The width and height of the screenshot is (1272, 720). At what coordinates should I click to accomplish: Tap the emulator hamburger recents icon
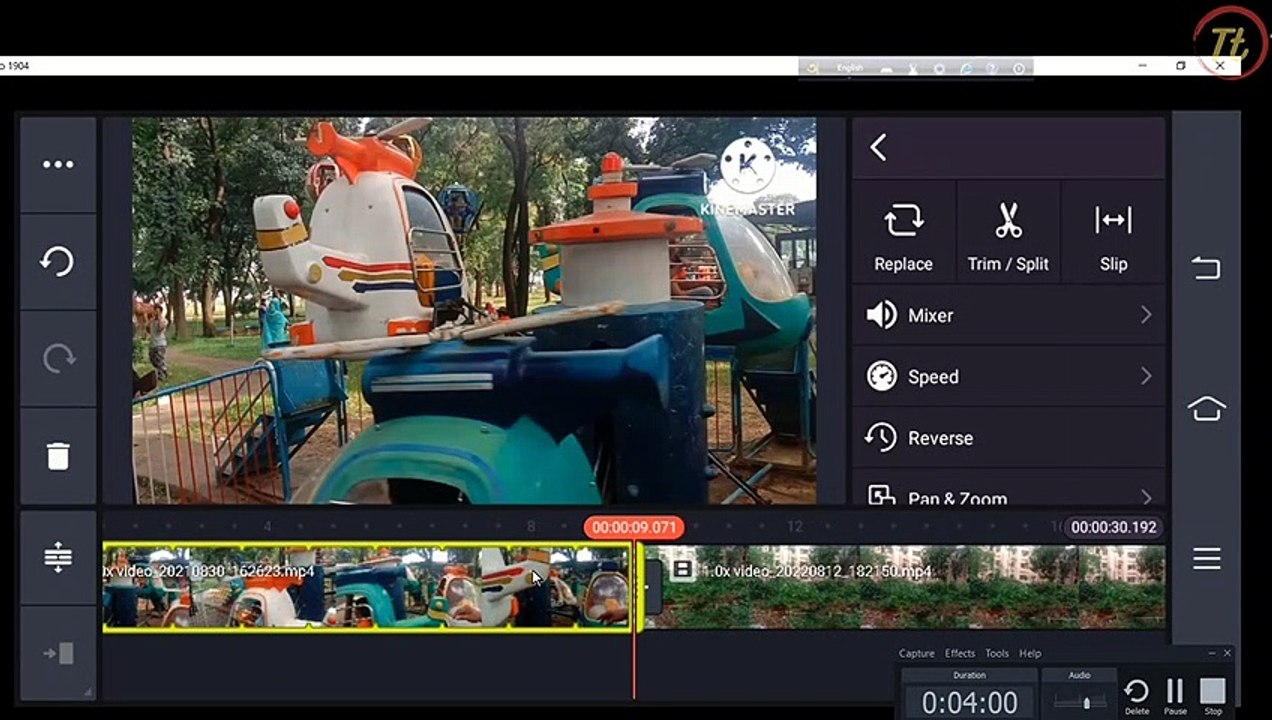(x=1206, y=559)
